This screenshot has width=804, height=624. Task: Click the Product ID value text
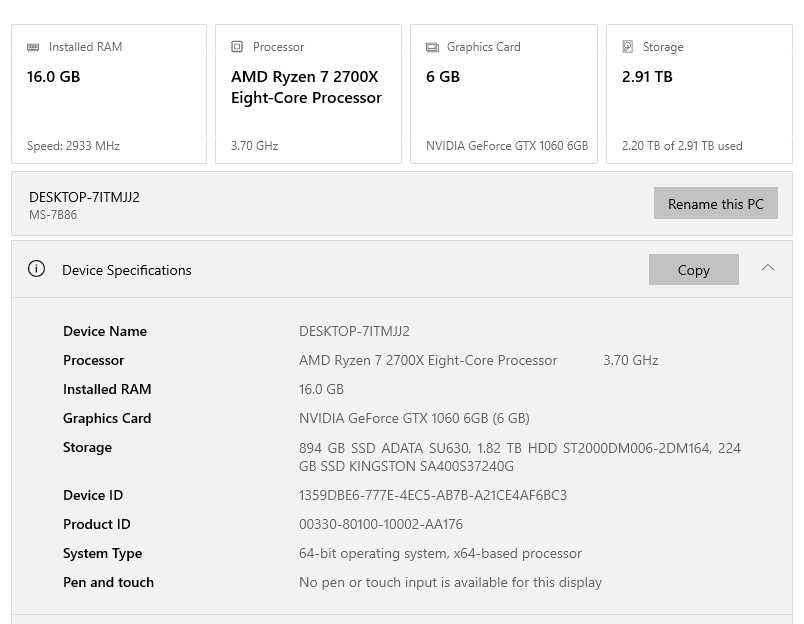(x=381, y=524)
